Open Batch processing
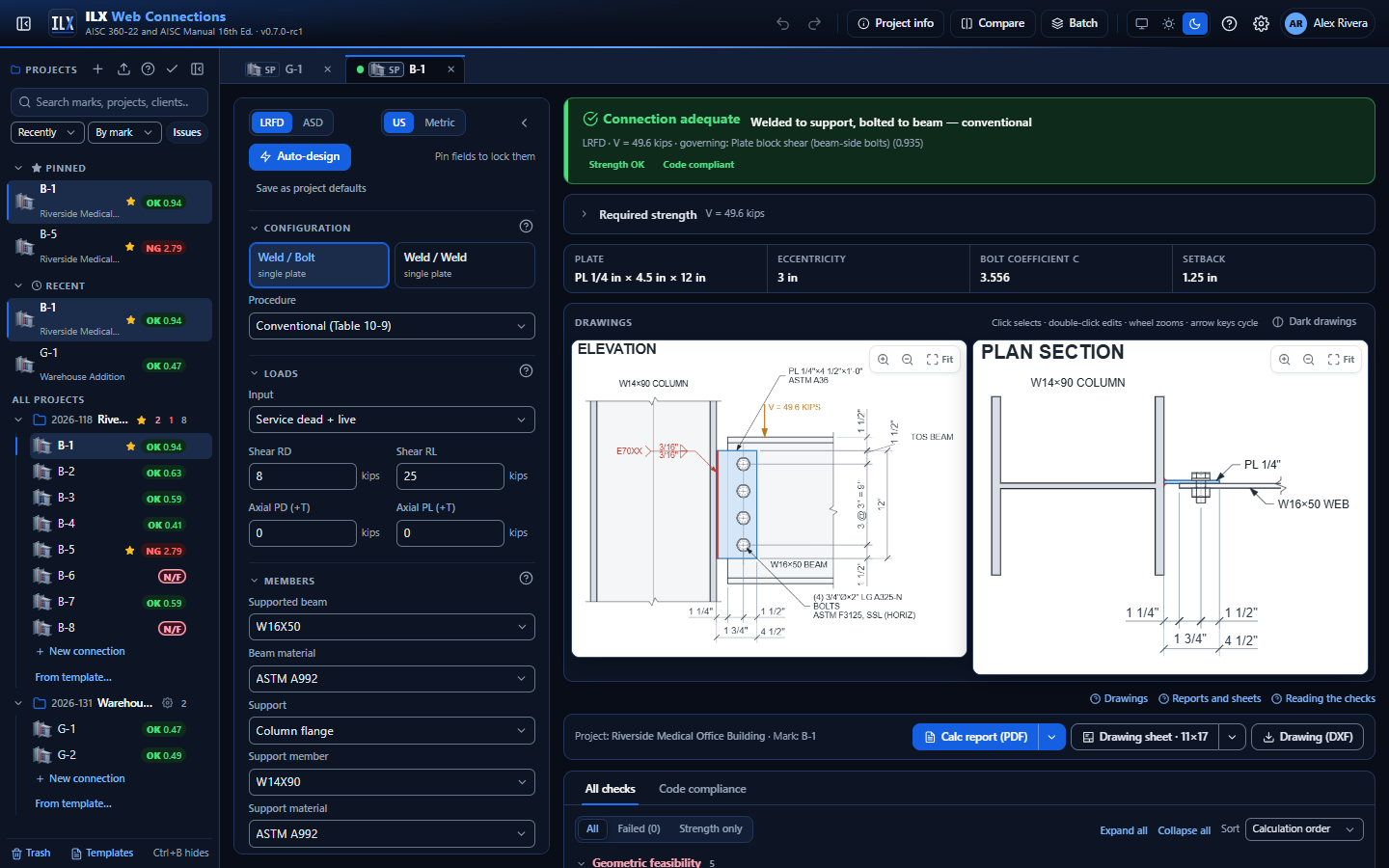 coord(1075,23)
